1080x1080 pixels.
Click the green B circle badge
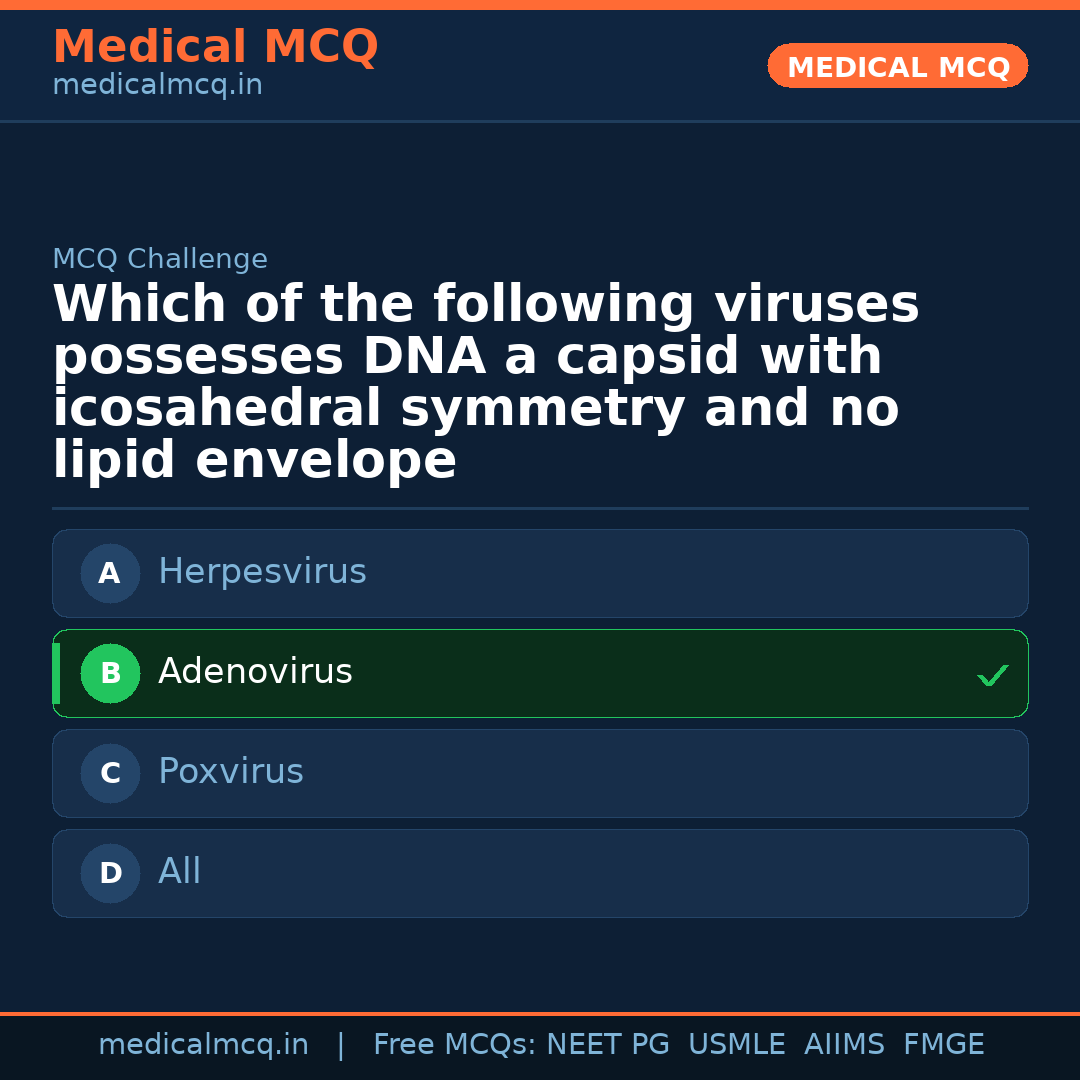(x=110, y=674)
